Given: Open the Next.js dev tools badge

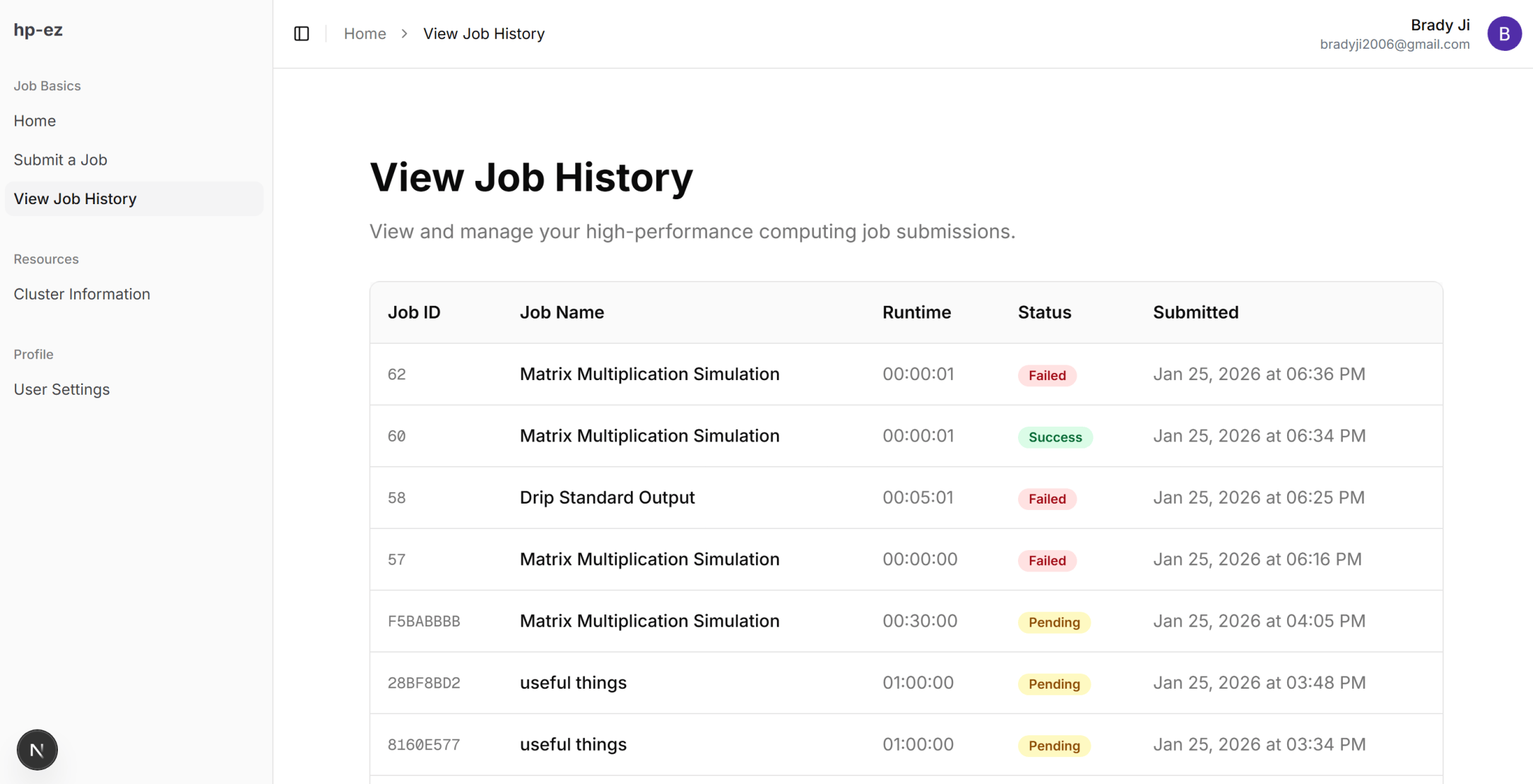Looking at the screenshot, I should (x=37, y=749).
